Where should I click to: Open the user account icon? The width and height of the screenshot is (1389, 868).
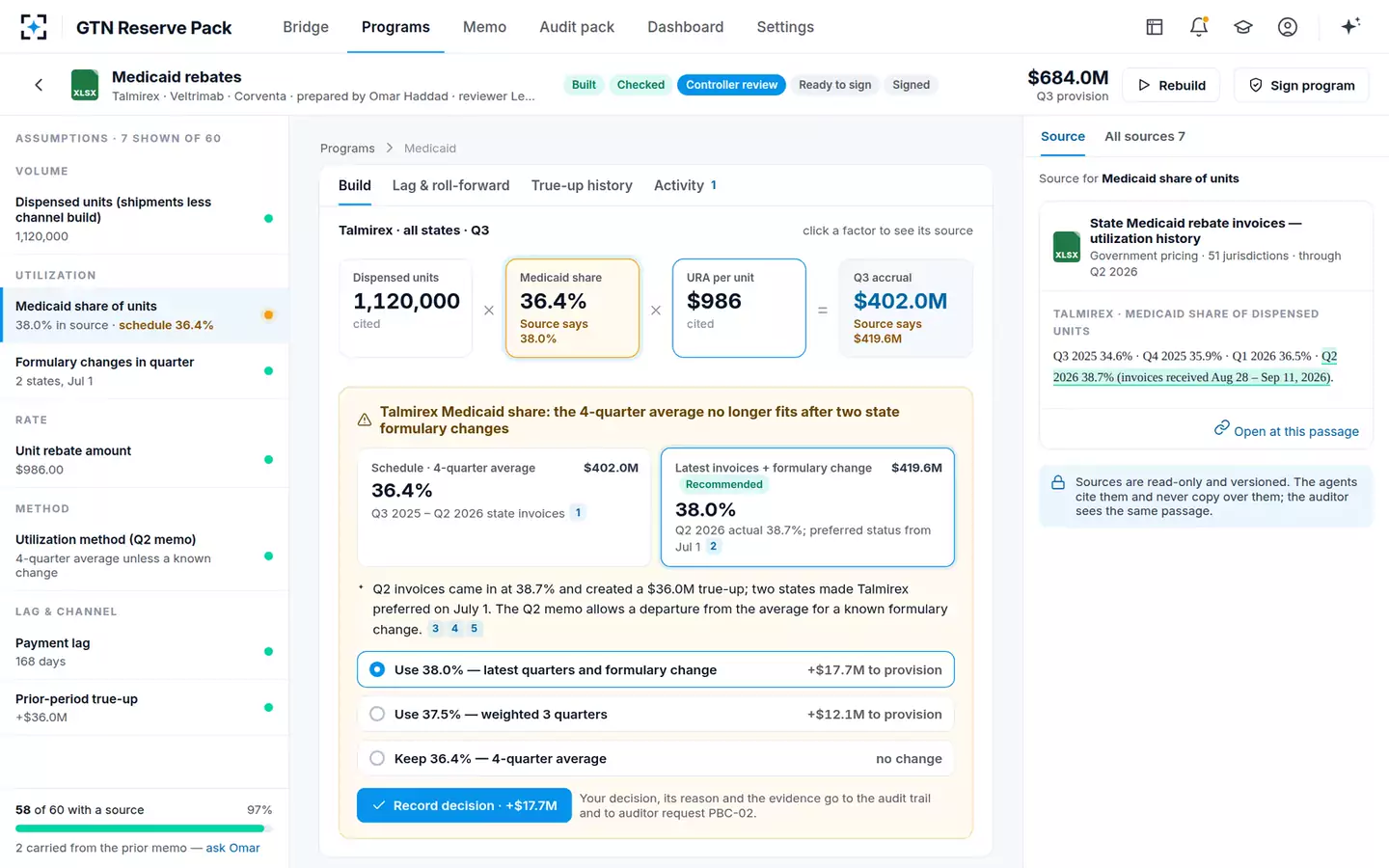(1288, 27)
